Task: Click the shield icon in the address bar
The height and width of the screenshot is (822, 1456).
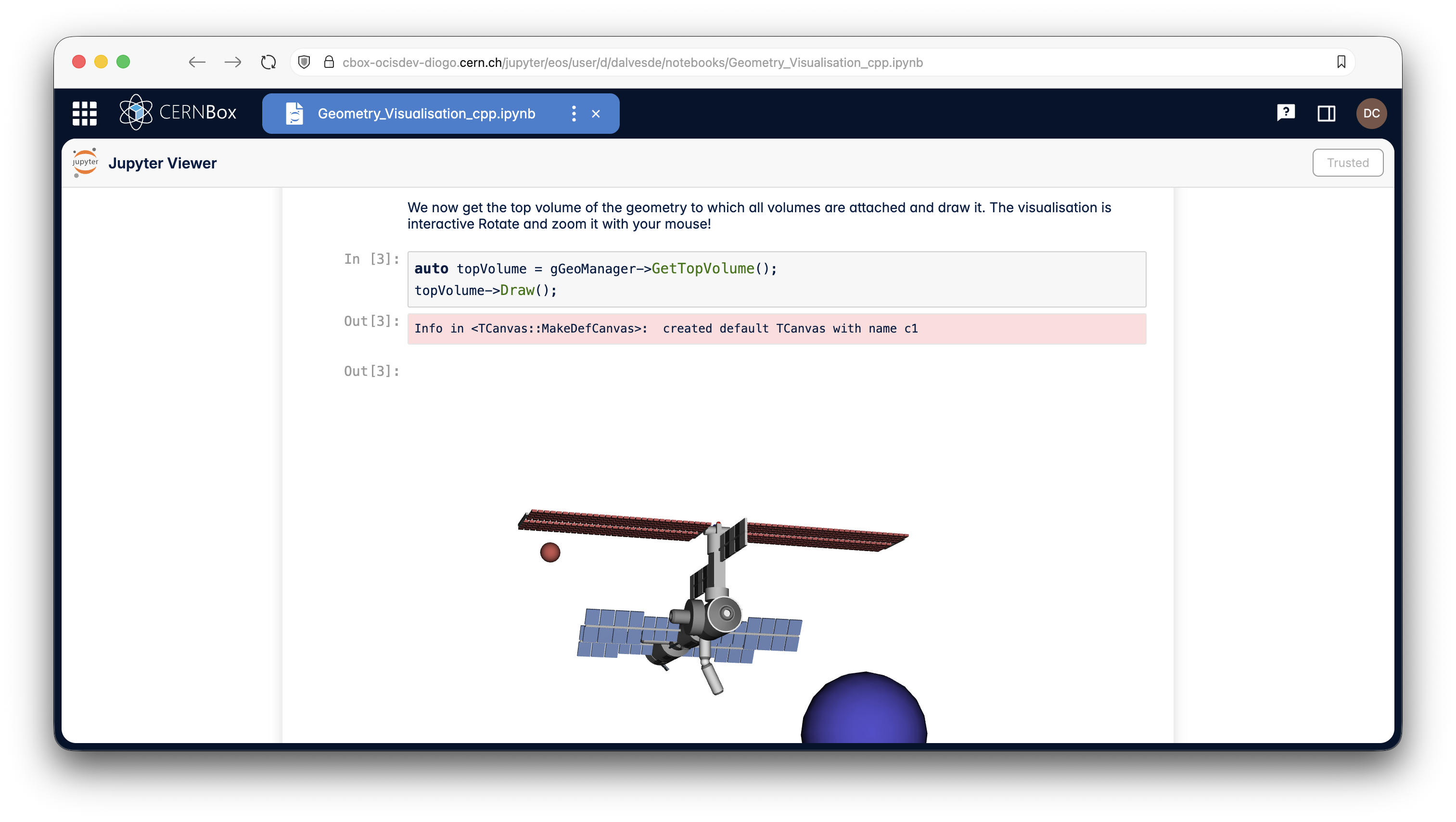Action: coord(304,62)
